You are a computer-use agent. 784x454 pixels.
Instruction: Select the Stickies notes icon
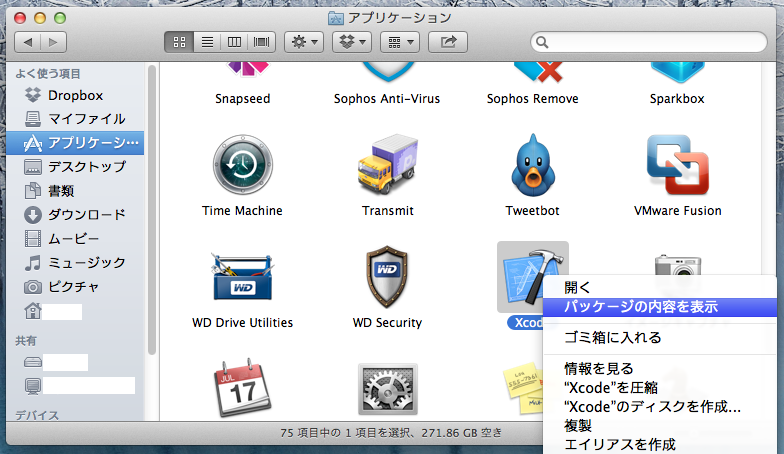(x=522, y=388)
